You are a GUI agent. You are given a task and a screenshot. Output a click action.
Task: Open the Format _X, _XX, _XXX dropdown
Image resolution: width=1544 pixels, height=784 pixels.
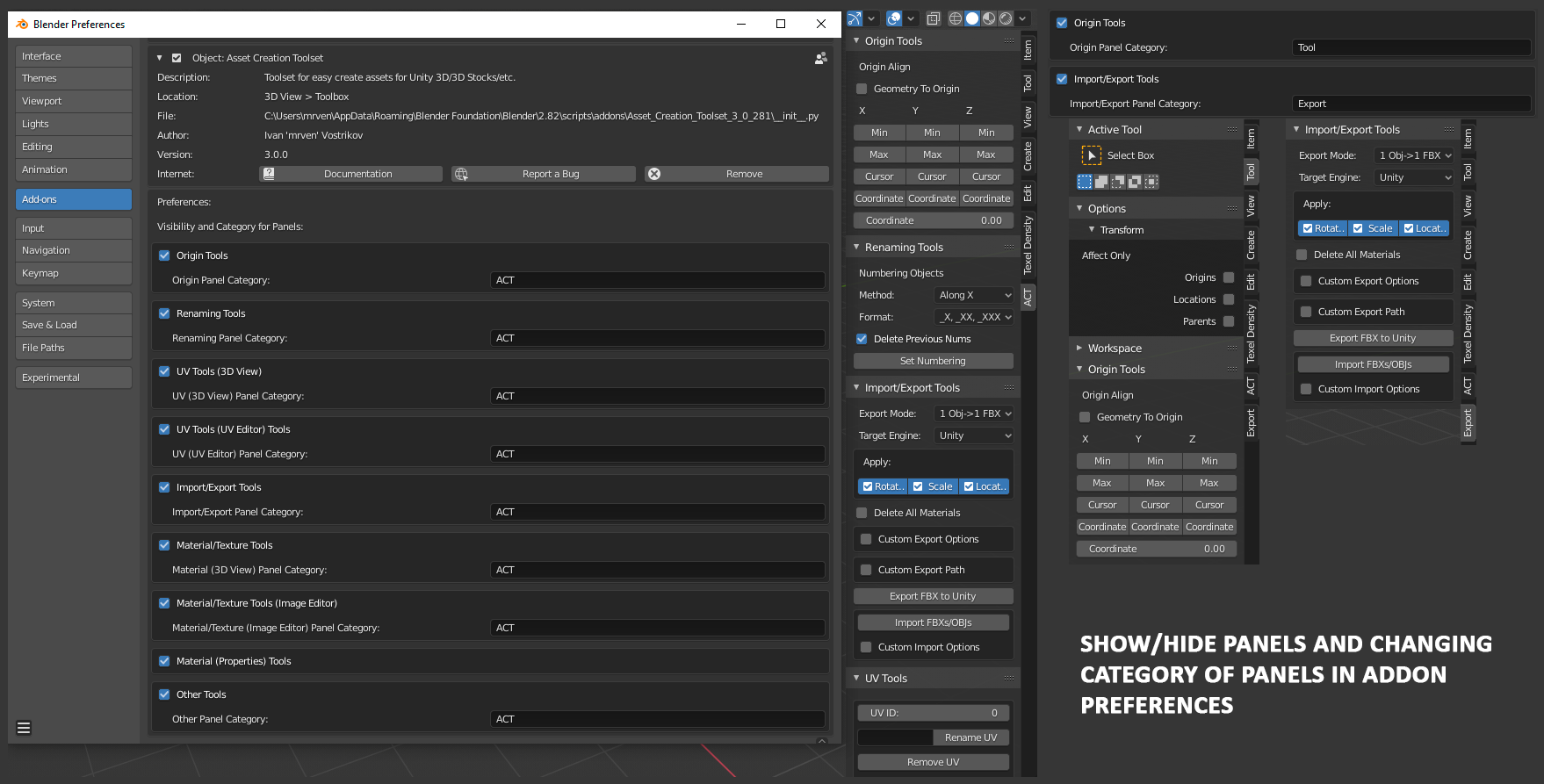pos(974,317)
